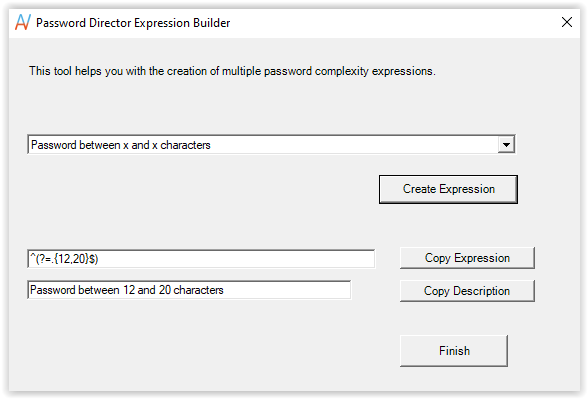Click the intro text about complexity expressions
This screenshot has width=588, height=399.
[232, 71]
